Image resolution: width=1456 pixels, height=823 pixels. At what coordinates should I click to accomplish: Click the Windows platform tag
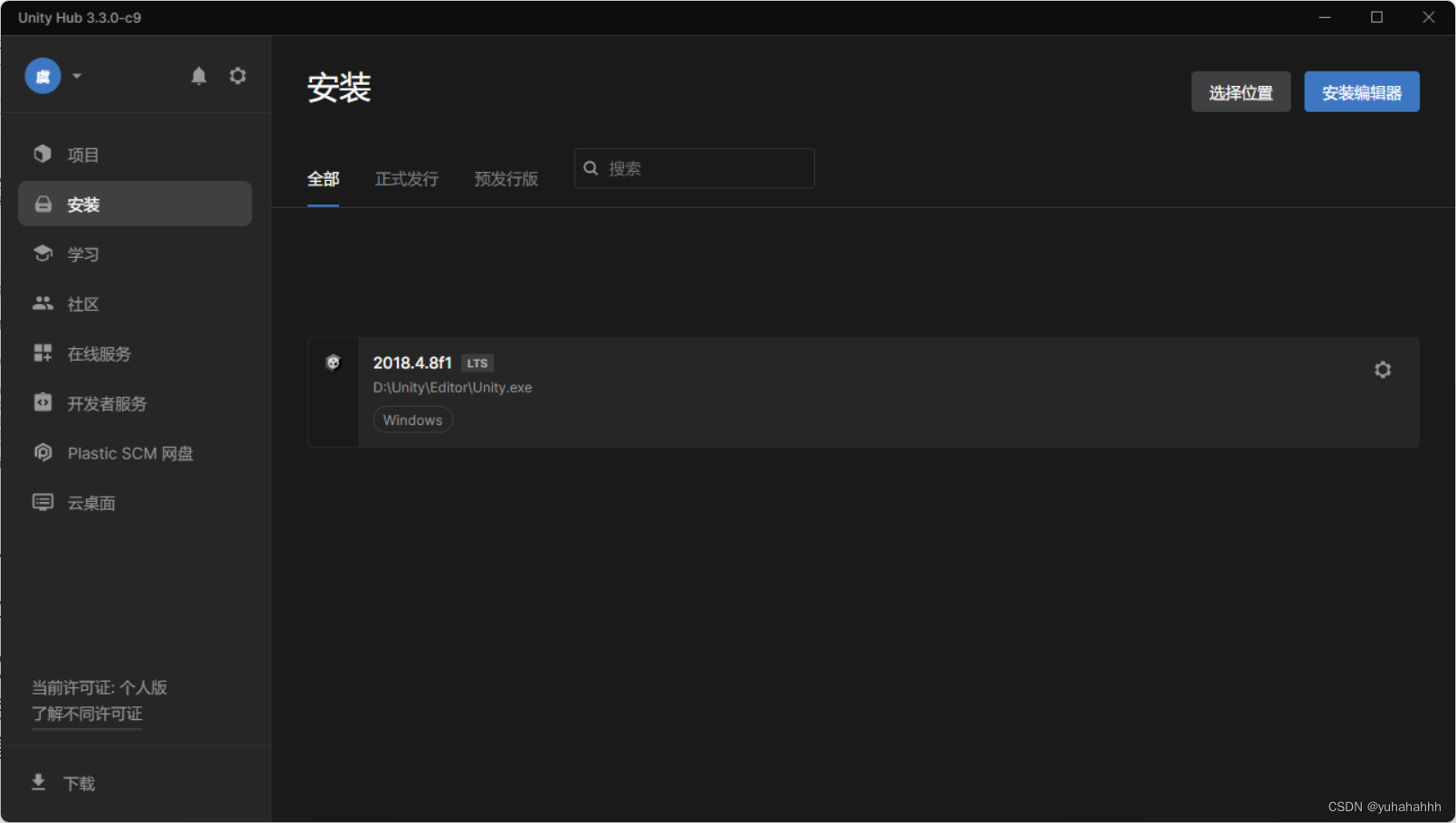pyautogui.click(x=412, y=420)
